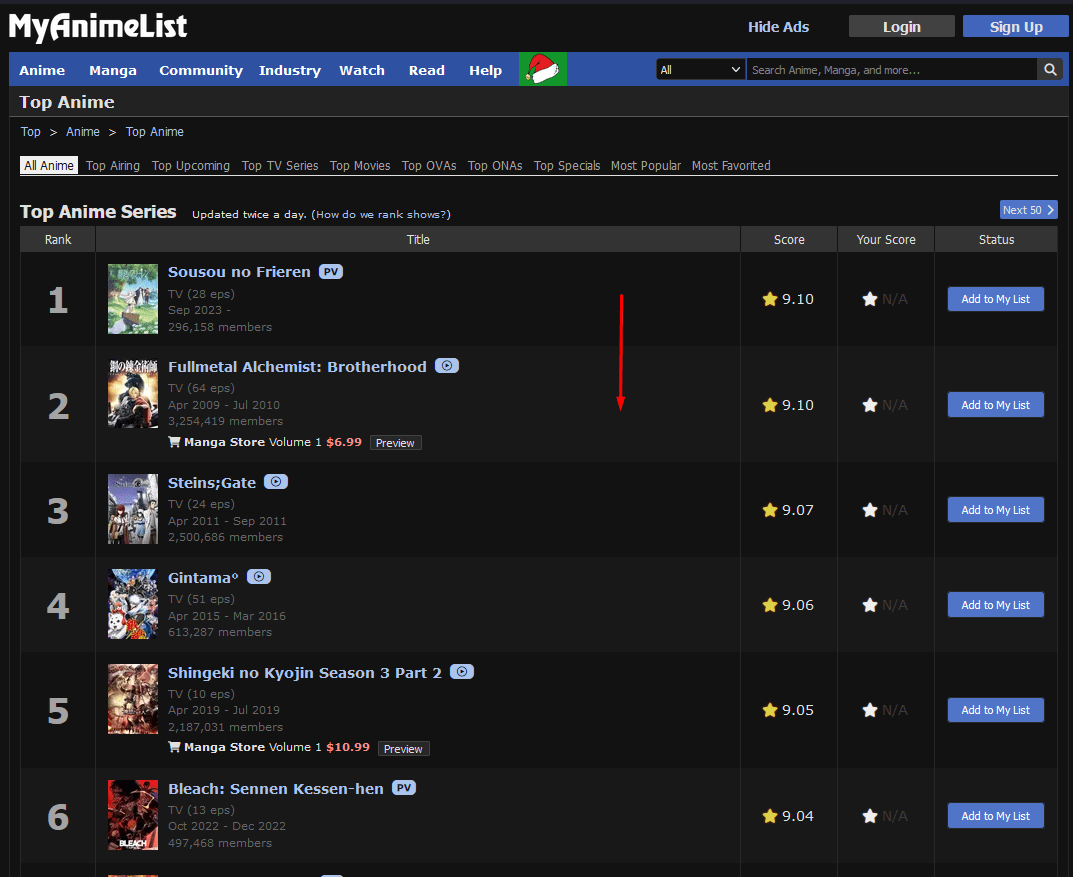
Task: Play the Fullmetal Alchemist: Brotherhood video icon
Action: coord(447,366)
